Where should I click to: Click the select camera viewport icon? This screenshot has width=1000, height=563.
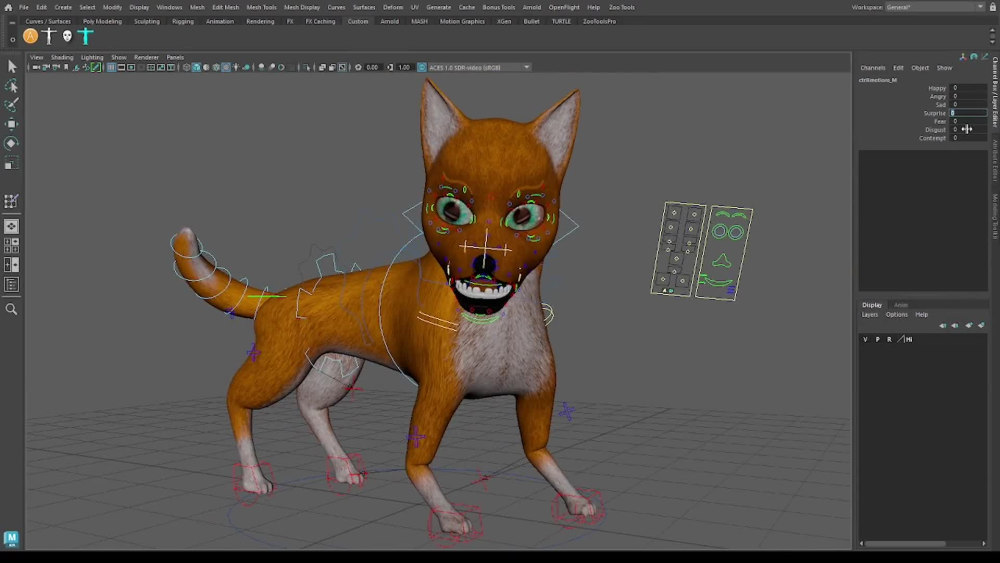click(36, 67)
